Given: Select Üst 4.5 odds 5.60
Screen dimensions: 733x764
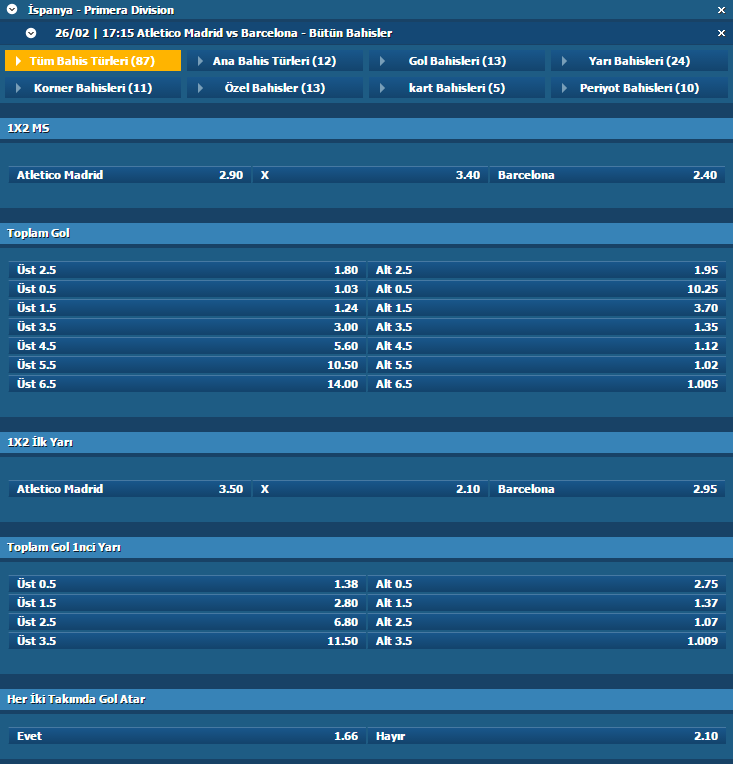Looking at the screenshot, I should [x=187, y=346].
